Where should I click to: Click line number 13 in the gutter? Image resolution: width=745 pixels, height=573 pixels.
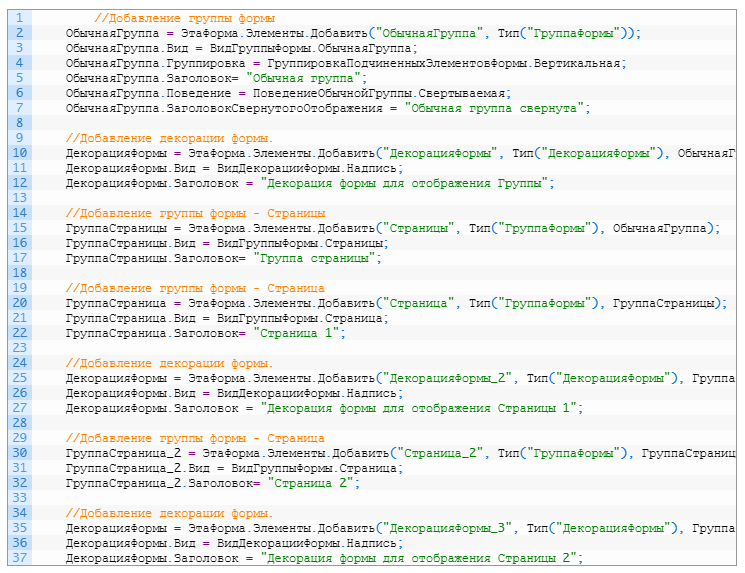[19, 198]
